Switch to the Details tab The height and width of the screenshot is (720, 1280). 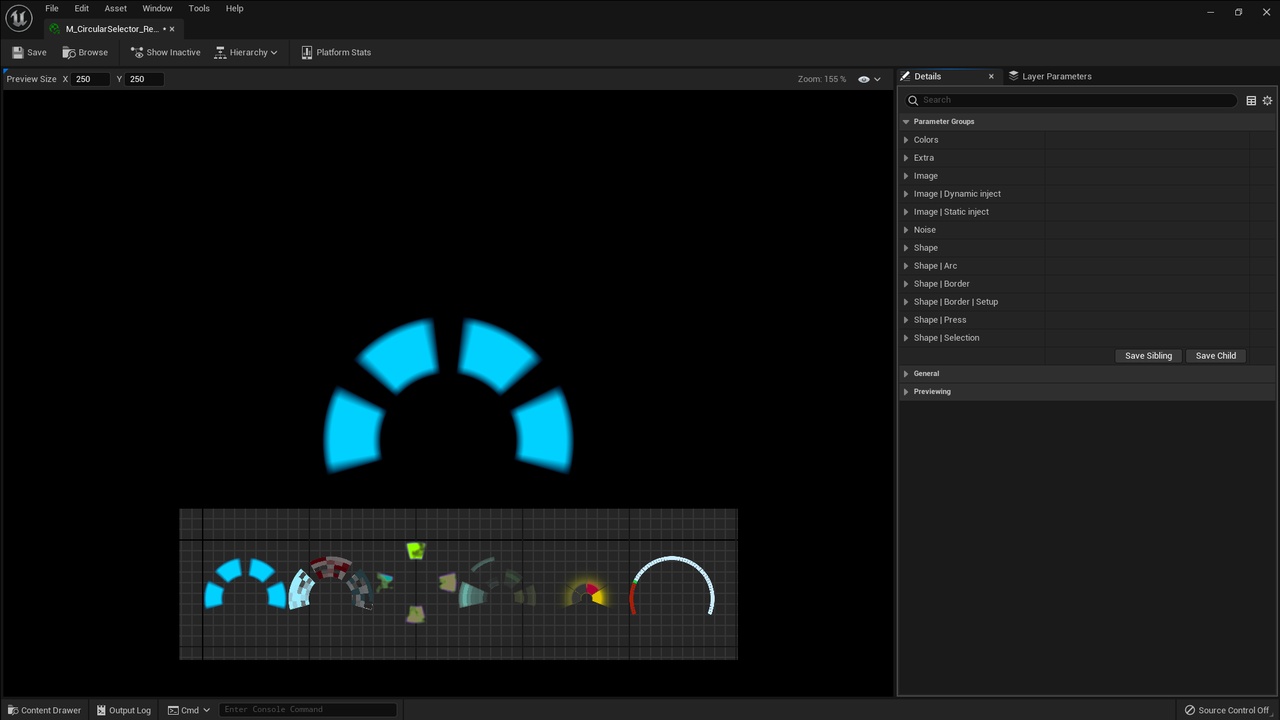[927, 76]
